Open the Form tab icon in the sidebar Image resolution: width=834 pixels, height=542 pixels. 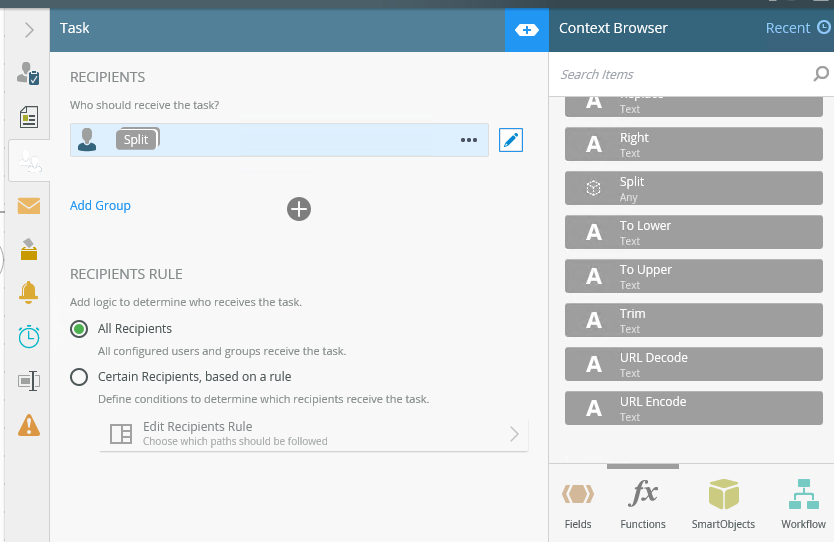[29, 117]
